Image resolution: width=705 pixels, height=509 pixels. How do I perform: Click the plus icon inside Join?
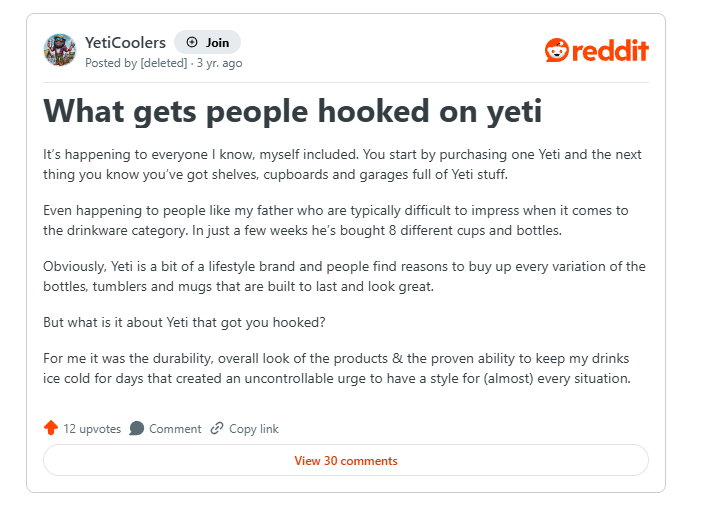pyautogui.click(x=192, y=43)
